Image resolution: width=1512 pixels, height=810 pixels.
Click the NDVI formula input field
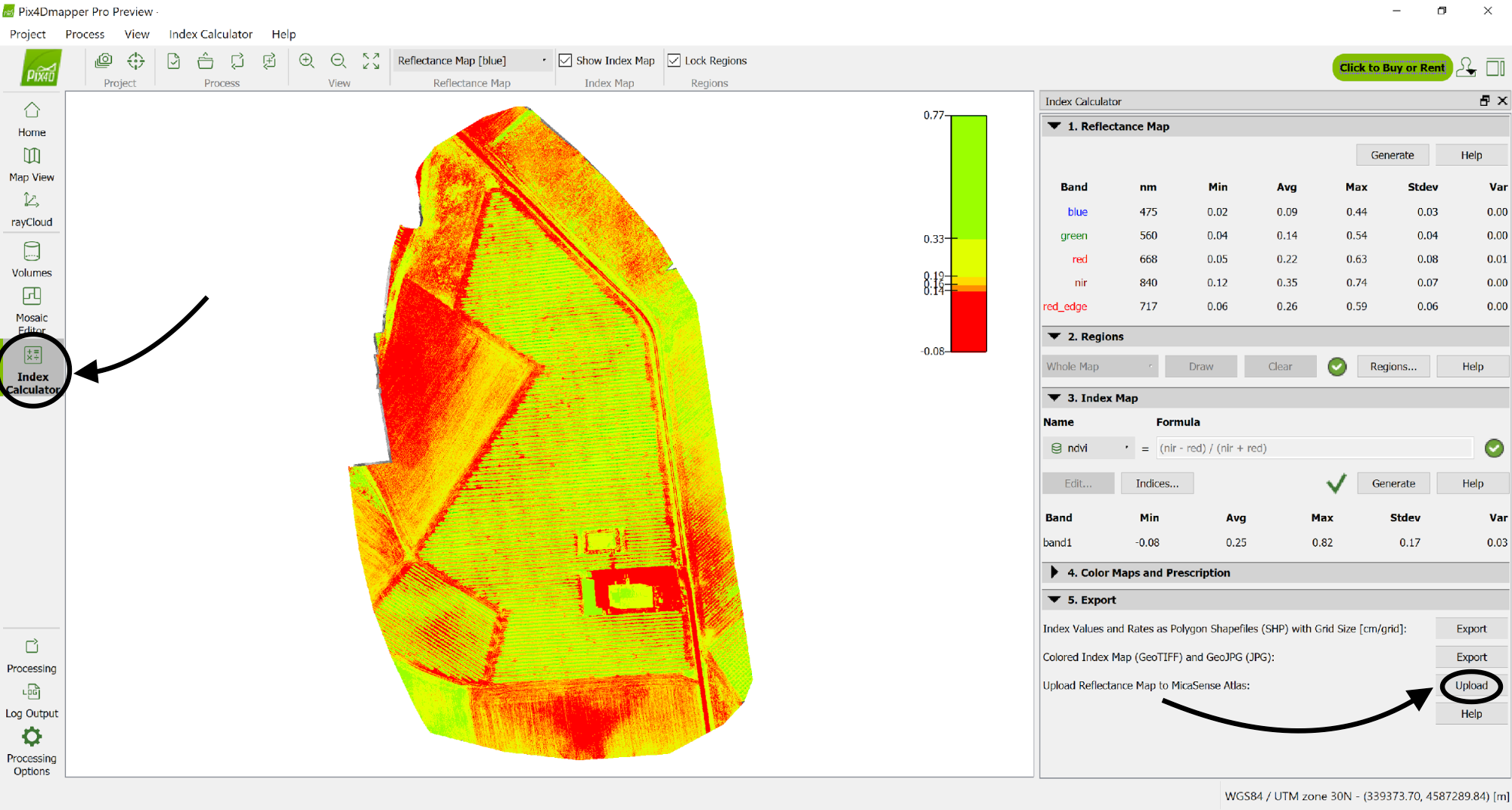(1314, 448)
